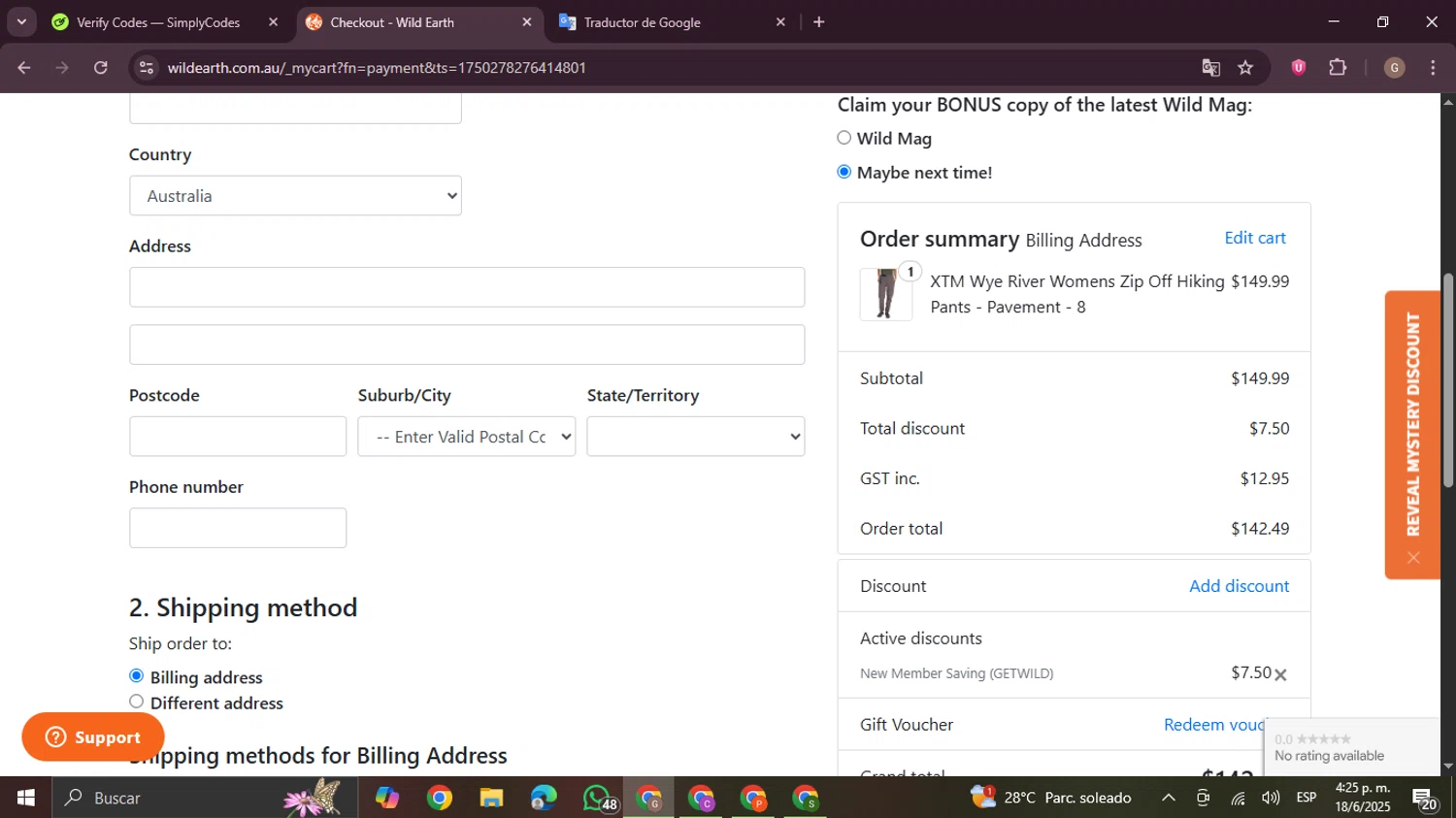
Task: Open the tab search dropdown arrow
Action: [21, 21]
